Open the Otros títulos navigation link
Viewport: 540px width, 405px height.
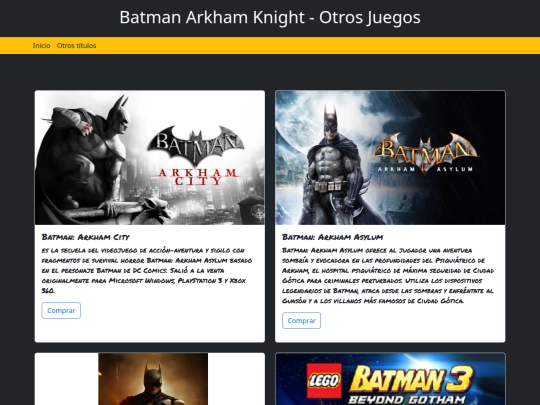[x=76, y=45]
